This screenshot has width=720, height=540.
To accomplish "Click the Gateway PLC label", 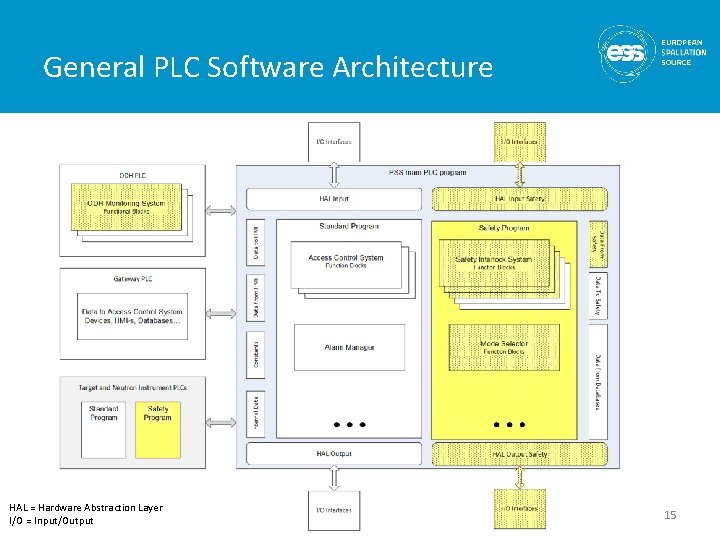I will tap(133, 279).
